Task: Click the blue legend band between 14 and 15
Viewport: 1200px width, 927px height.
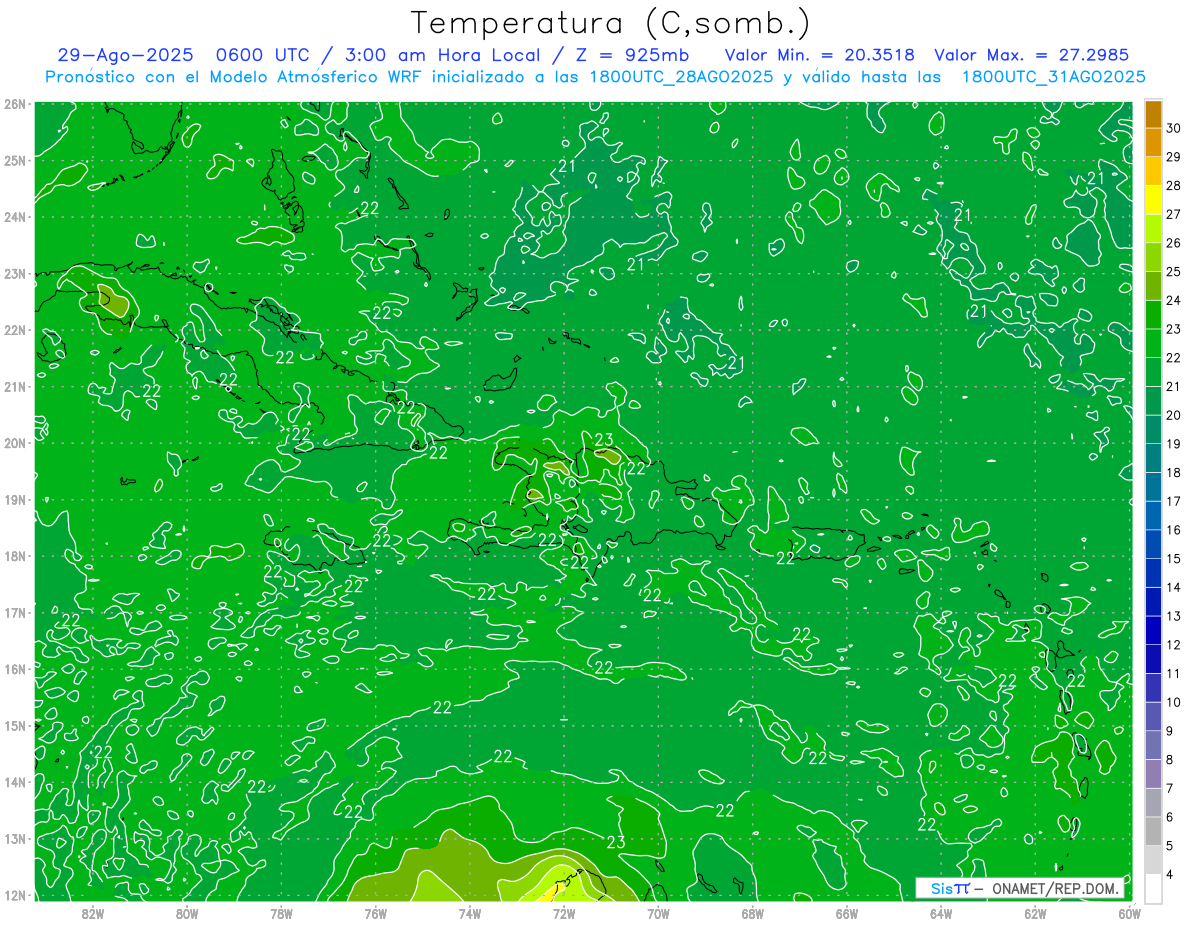Action: [1153, 573]
